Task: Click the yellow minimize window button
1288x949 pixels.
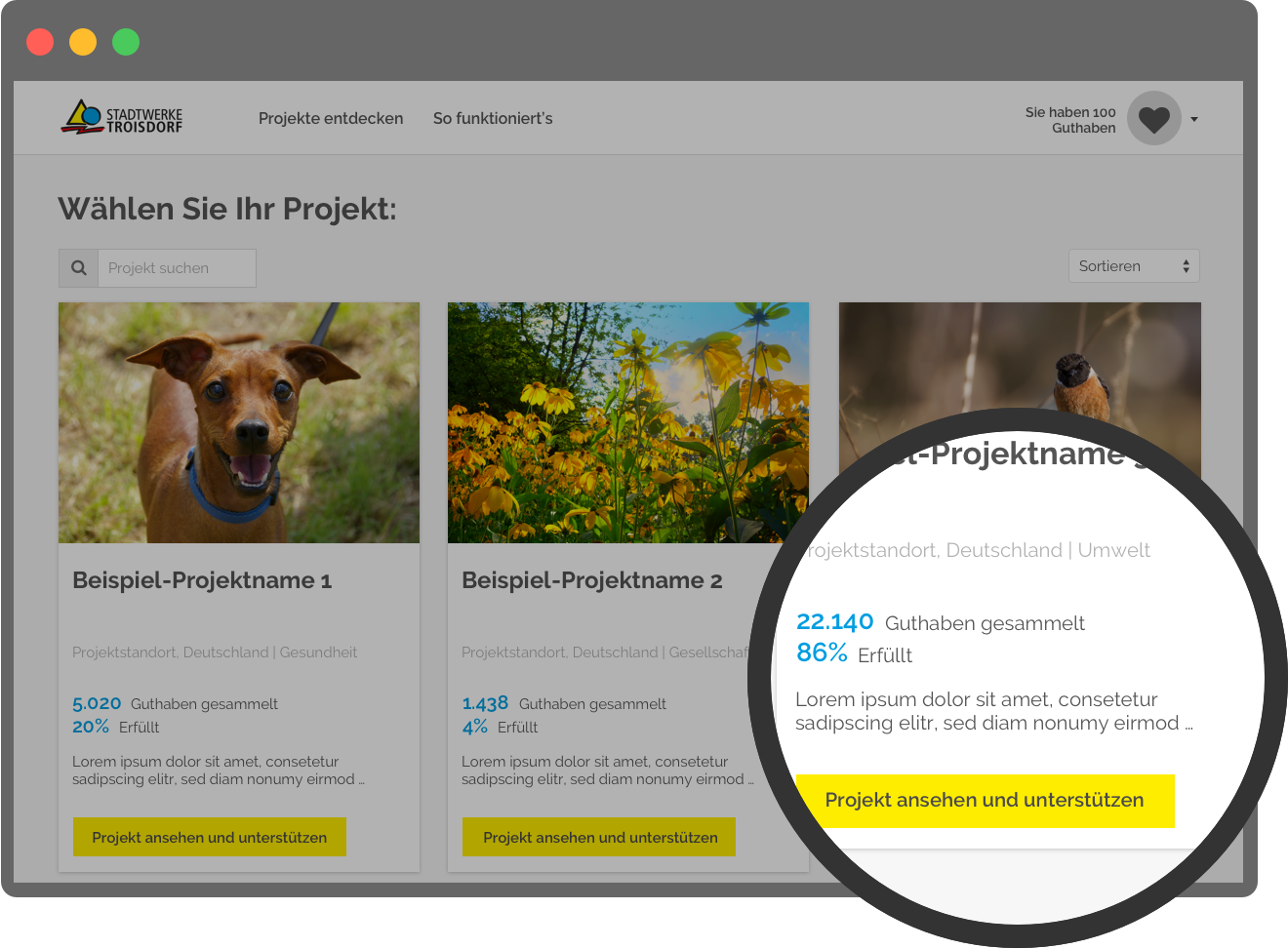Action: tap(83, 42)
